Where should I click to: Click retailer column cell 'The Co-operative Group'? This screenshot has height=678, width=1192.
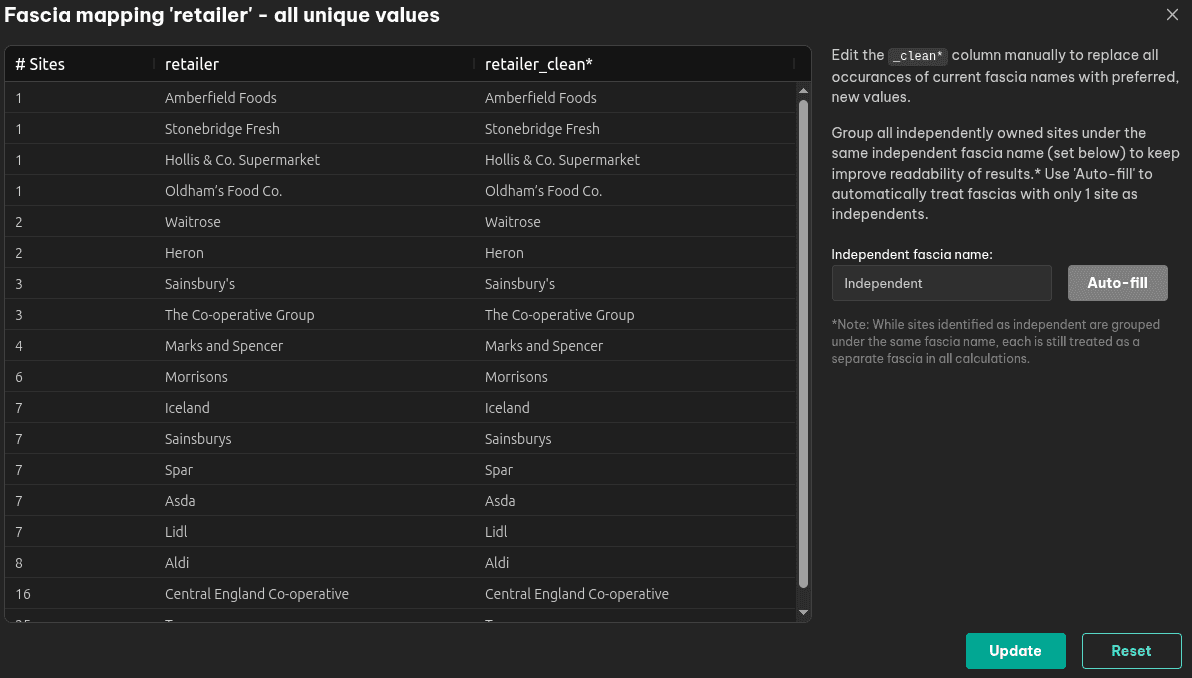314,315
